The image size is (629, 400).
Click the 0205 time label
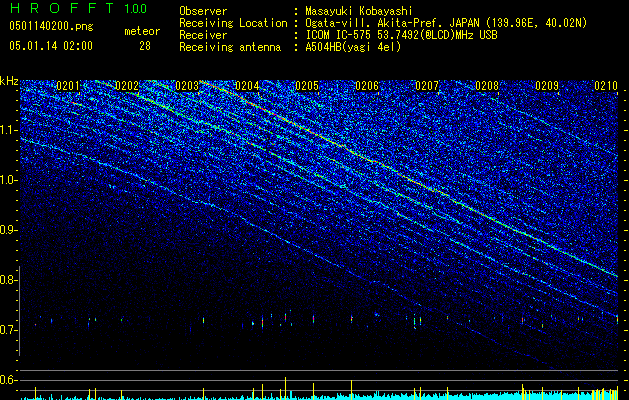pos(307,86)
